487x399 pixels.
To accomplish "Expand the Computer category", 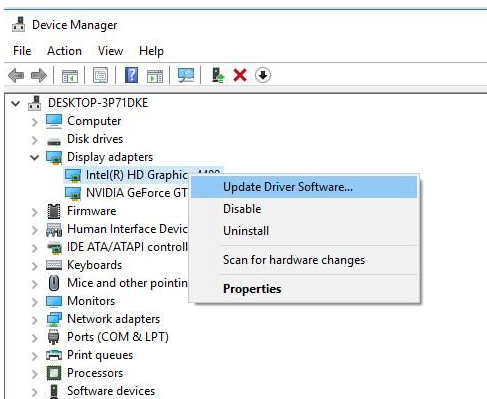I will click(x=34, y=122).
